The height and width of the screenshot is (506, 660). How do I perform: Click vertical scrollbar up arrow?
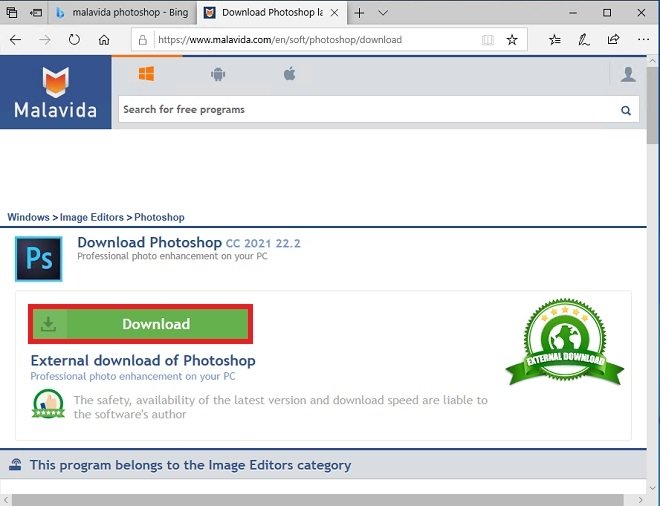click(653, 61)
